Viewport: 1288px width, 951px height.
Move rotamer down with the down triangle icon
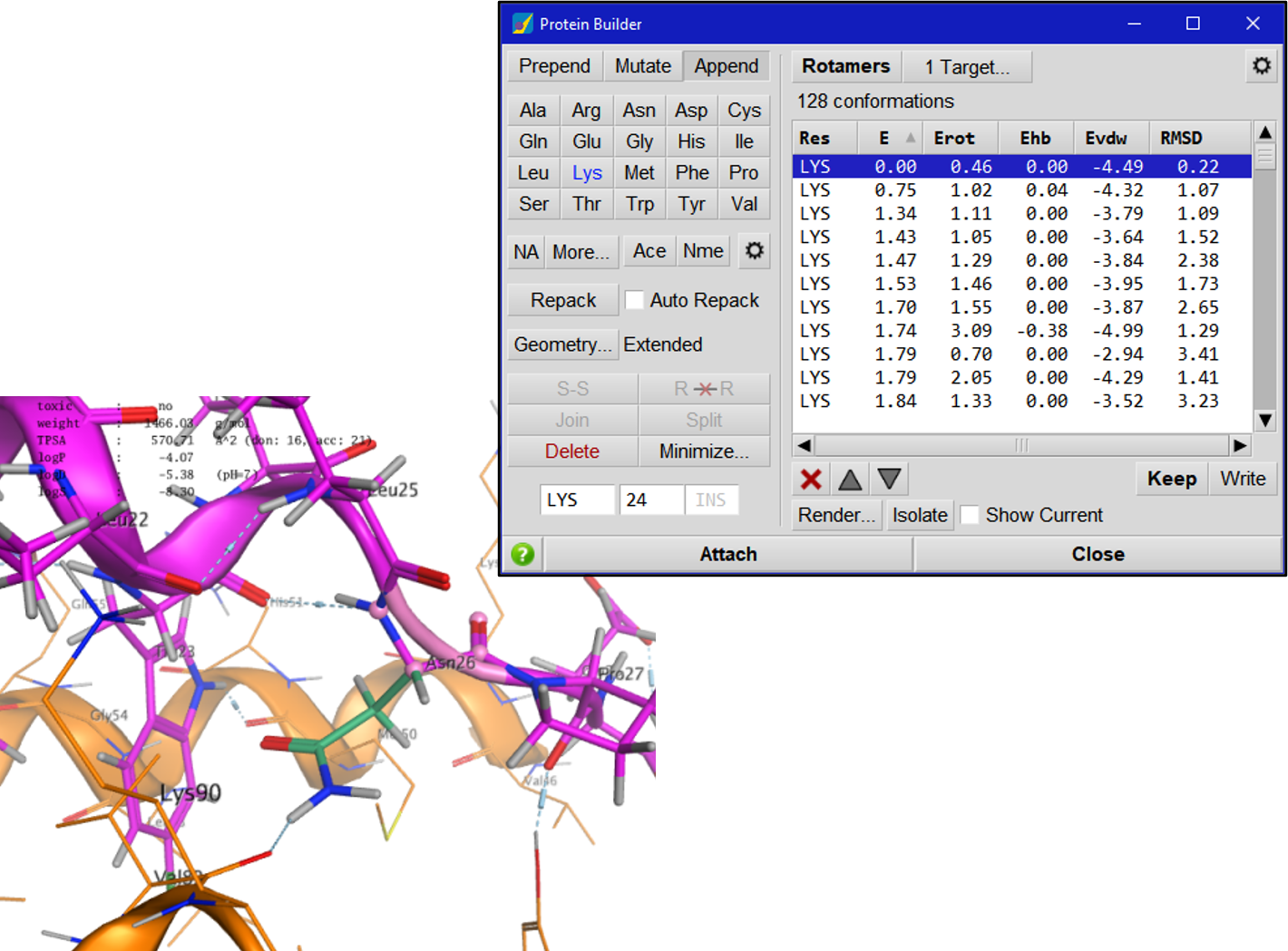coord(889,480)
